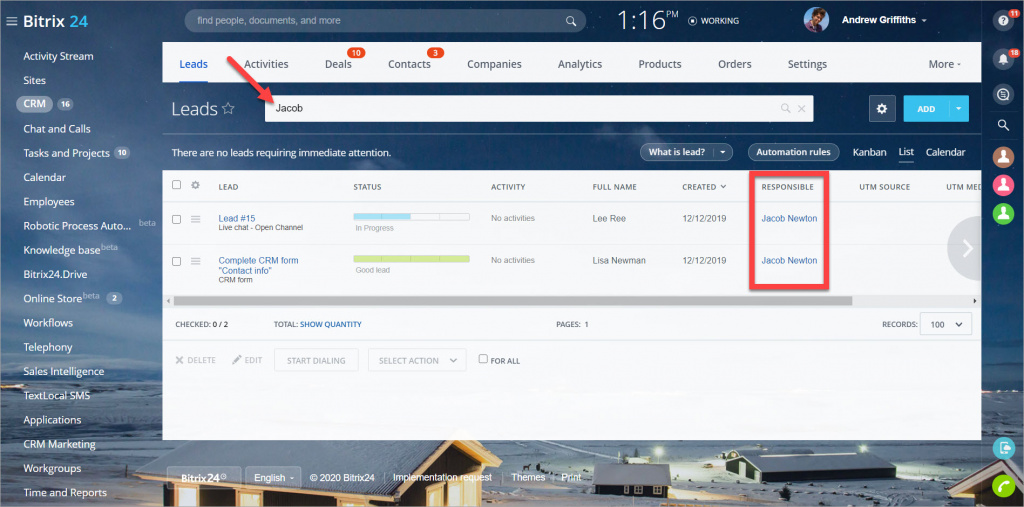Click the magnifier in the top search bar
Viewport: 1024px width, 507px height.
pyautogui.click(x=571, y=21)
